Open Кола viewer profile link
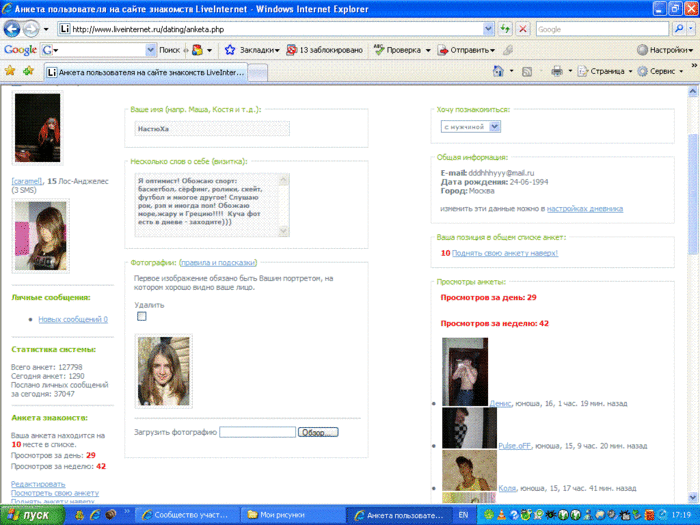The width and height of the screenshot is (700, 525). click(507, 488)
